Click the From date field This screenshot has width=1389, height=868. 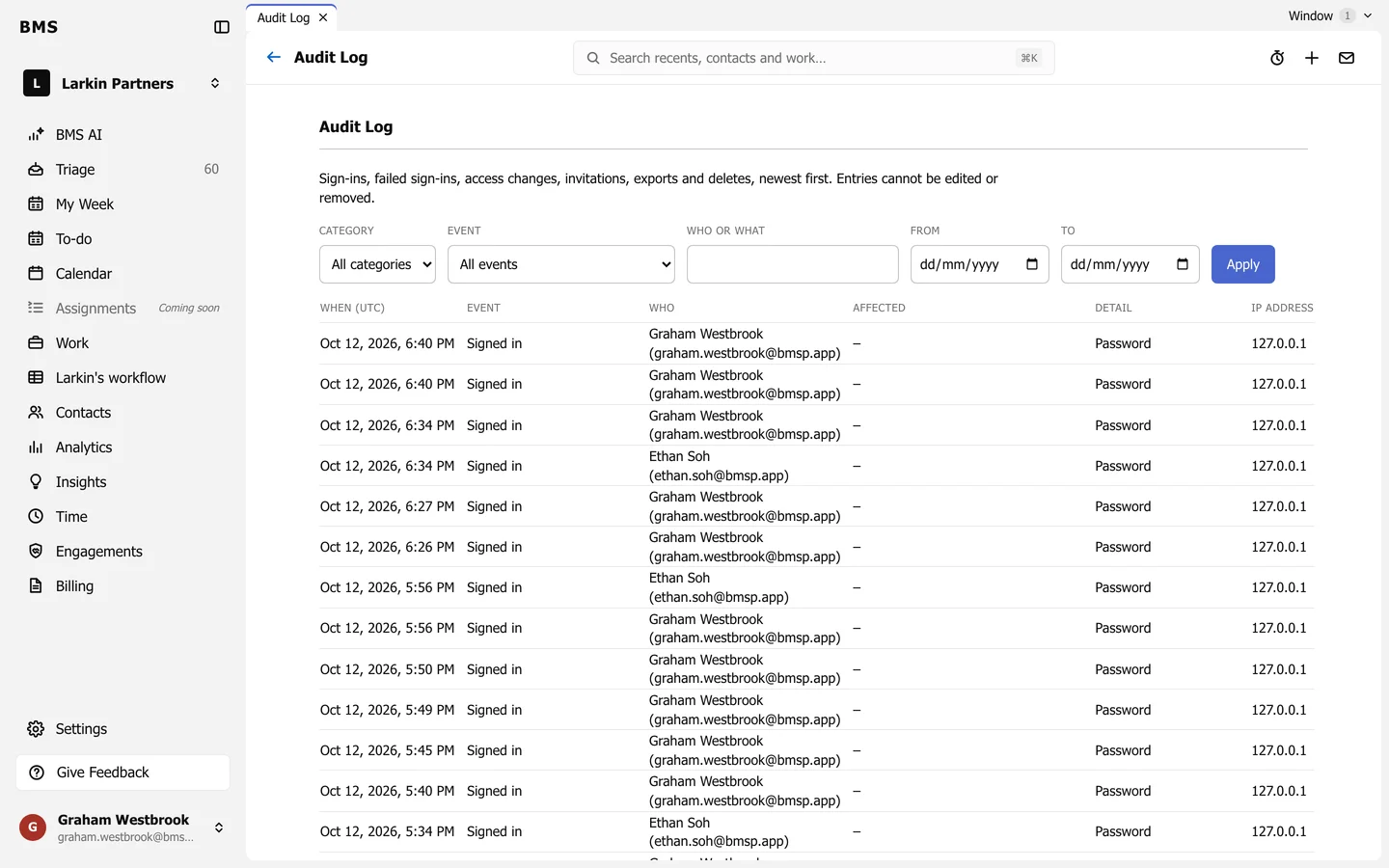(979, 264)
